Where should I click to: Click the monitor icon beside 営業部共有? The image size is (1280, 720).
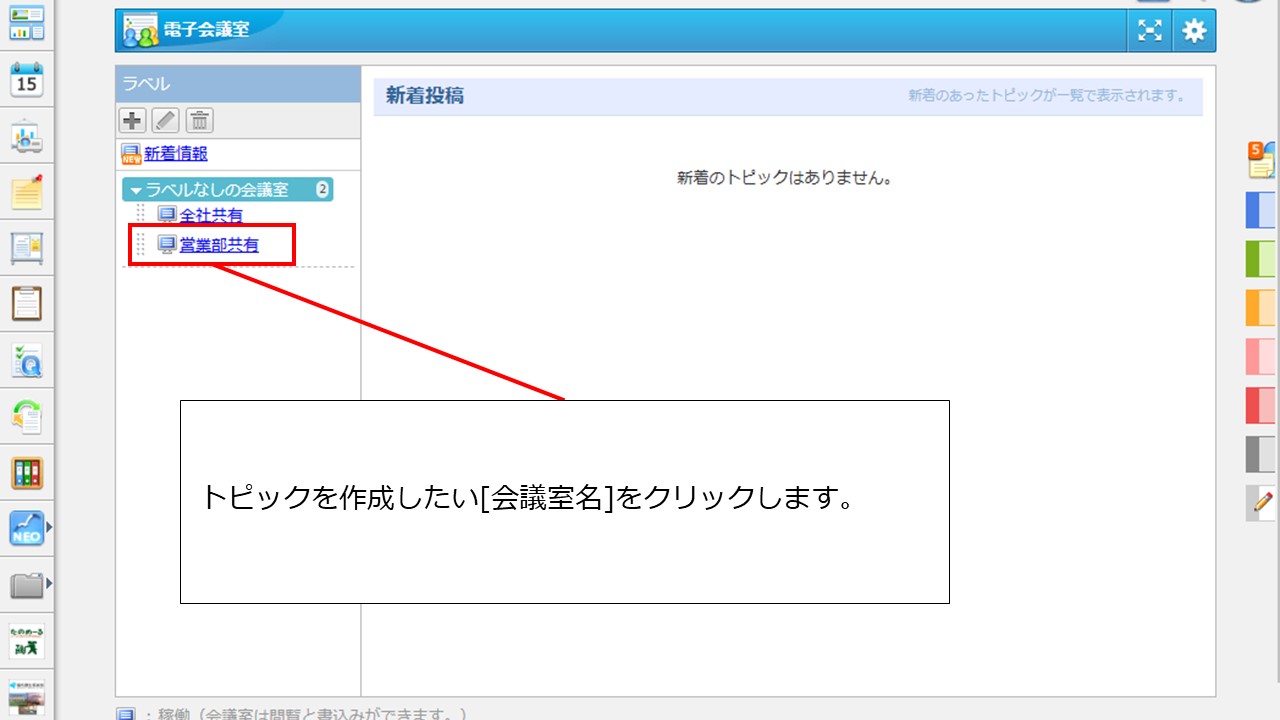pyautogui.click(x=167, y=245)
